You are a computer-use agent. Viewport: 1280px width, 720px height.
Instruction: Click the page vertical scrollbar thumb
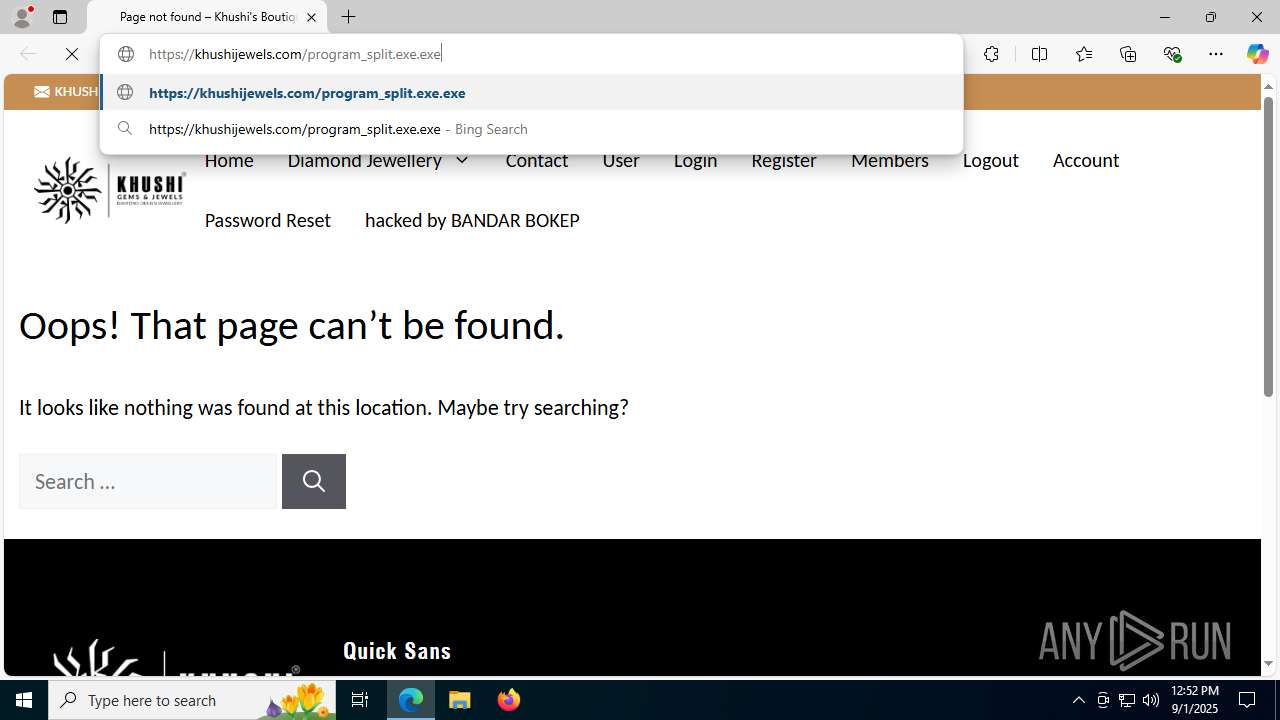[1268, 249]
